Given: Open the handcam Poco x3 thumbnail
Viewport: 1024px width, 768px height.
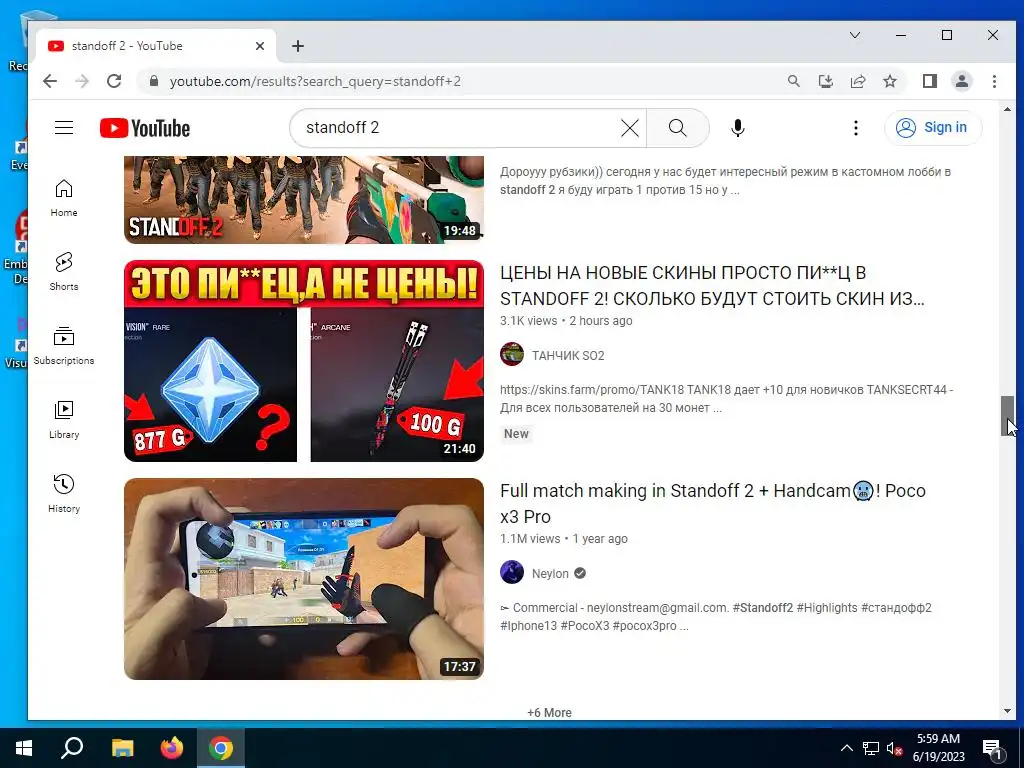Looking at the screenshot, I should point(304,579).
